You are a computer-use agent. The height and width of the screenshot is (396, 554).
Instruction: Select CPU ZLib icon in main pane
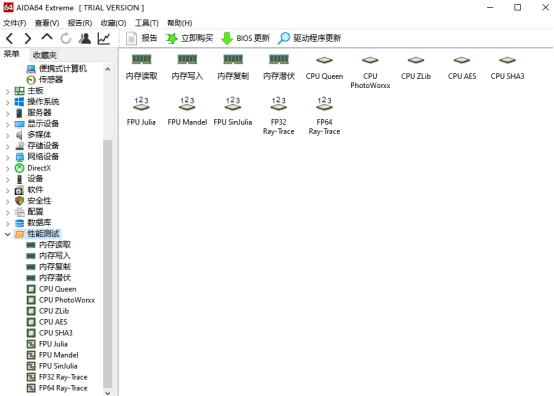tap(416, 68)
